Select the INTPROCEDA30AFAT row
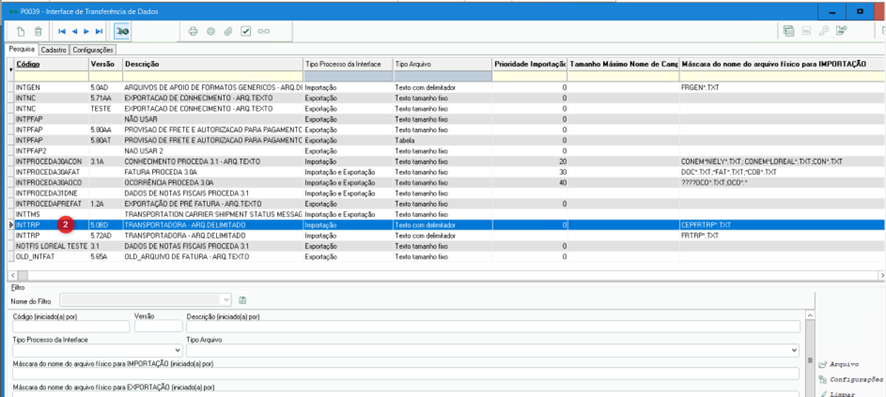Image resolution: width=886 pixels, height=397 pixels. click(x=446, y=172)
